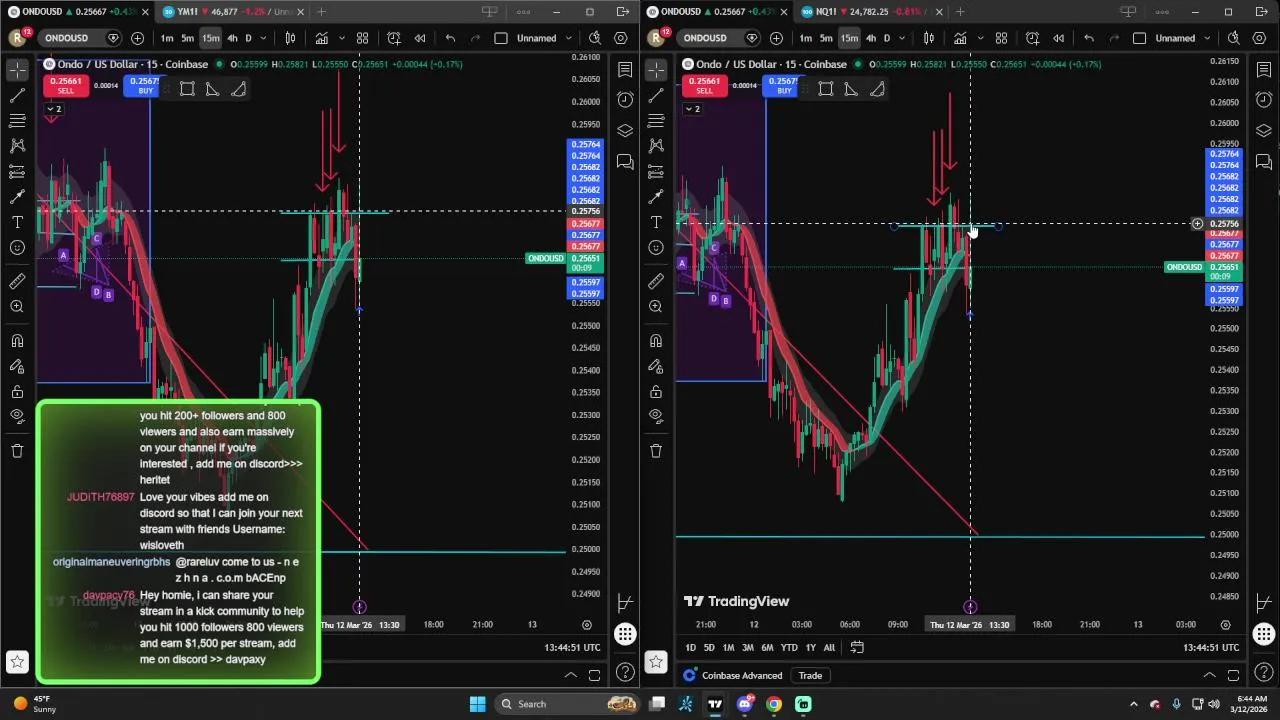
Task: Expand the Coinbase Advanced trading panel upward
Action: (1209, 675)
